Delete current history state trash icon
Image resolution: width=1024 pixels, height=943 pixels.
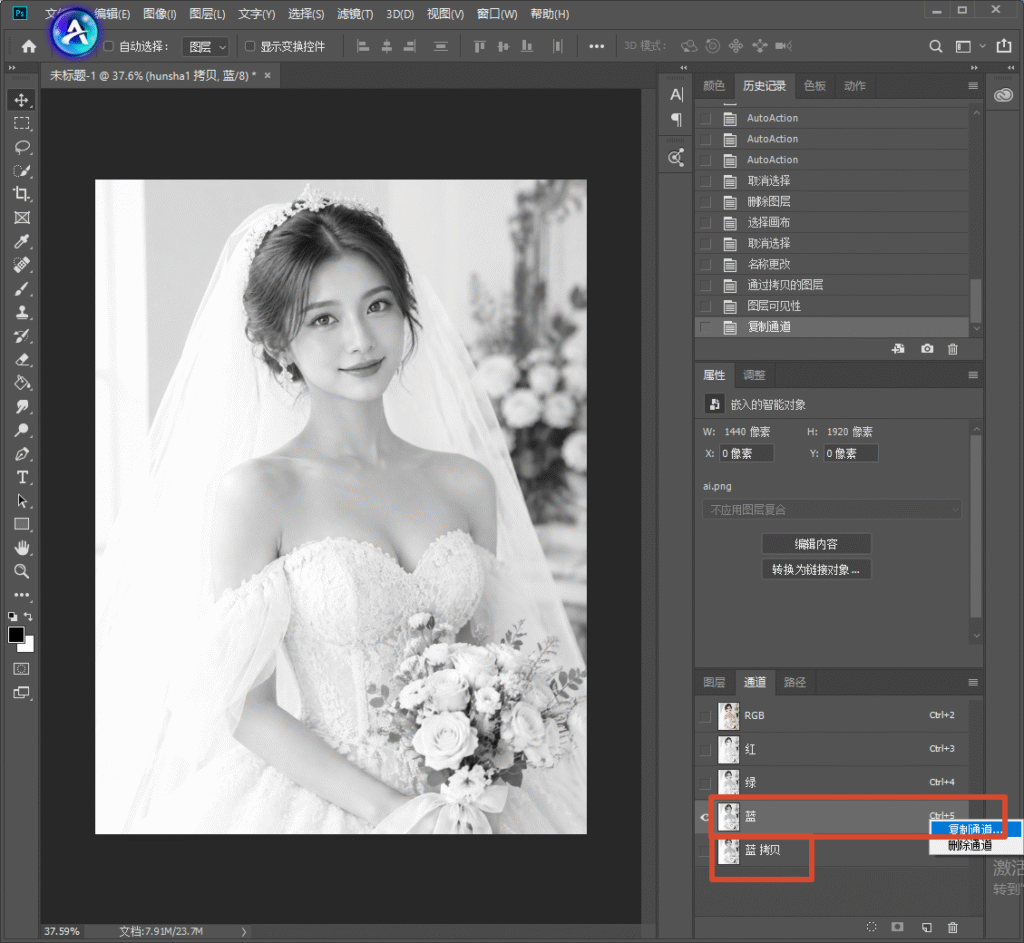pyautogui.click(x=952, y=349)
